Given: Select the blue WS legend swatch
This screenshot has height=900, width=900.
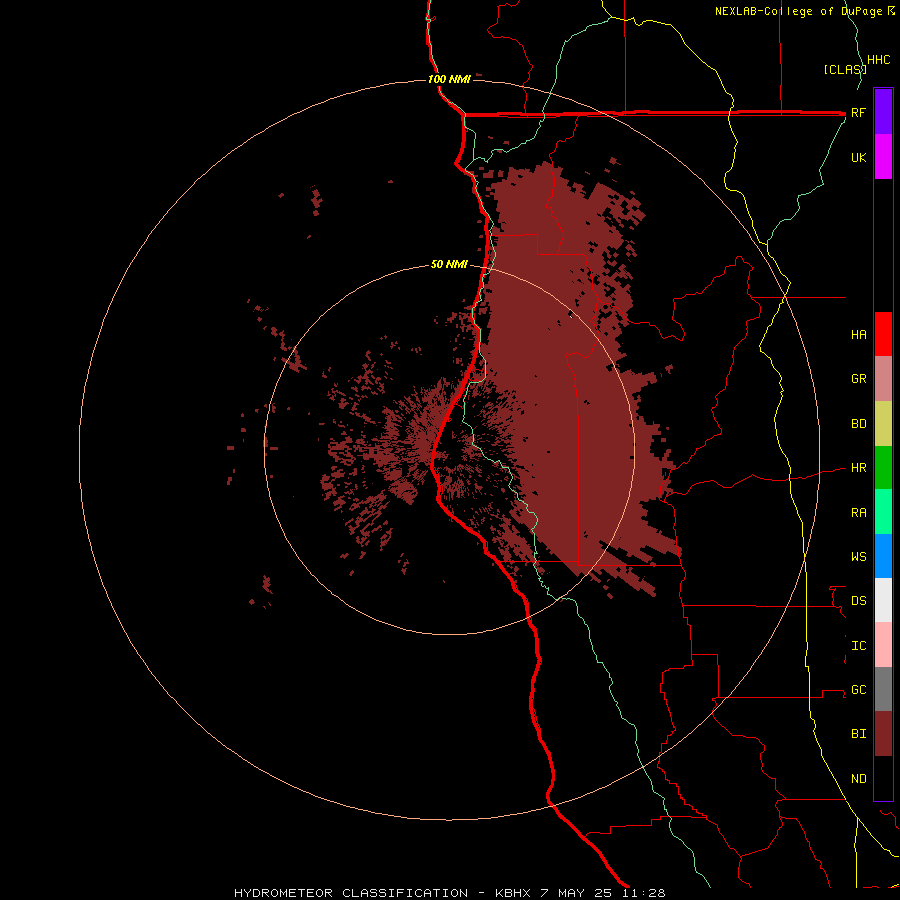Looking at the screenshot, I should click(x=883, y=556).
